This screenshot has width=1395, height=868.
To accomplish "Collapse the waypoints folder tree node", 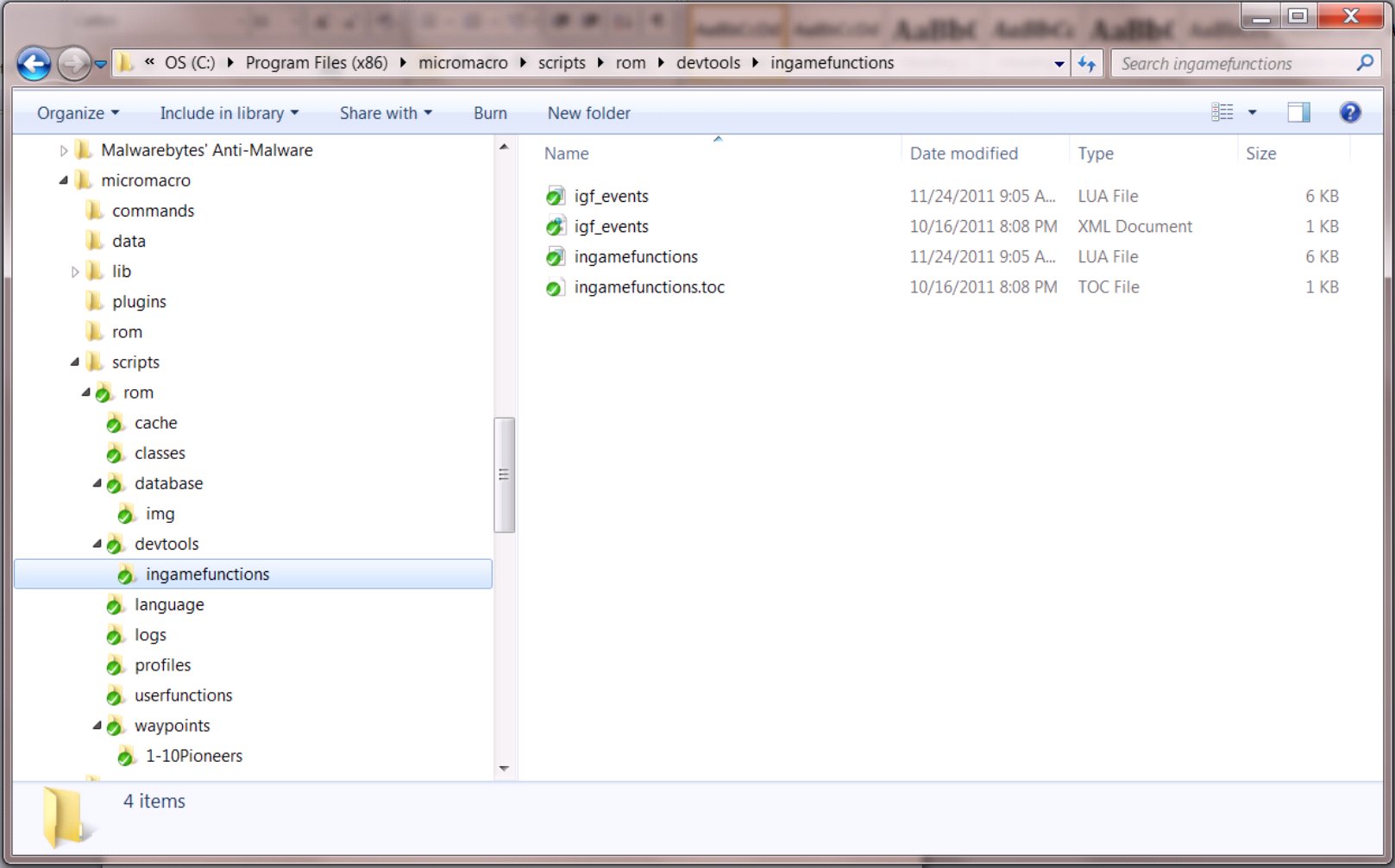I will point(97,726).
